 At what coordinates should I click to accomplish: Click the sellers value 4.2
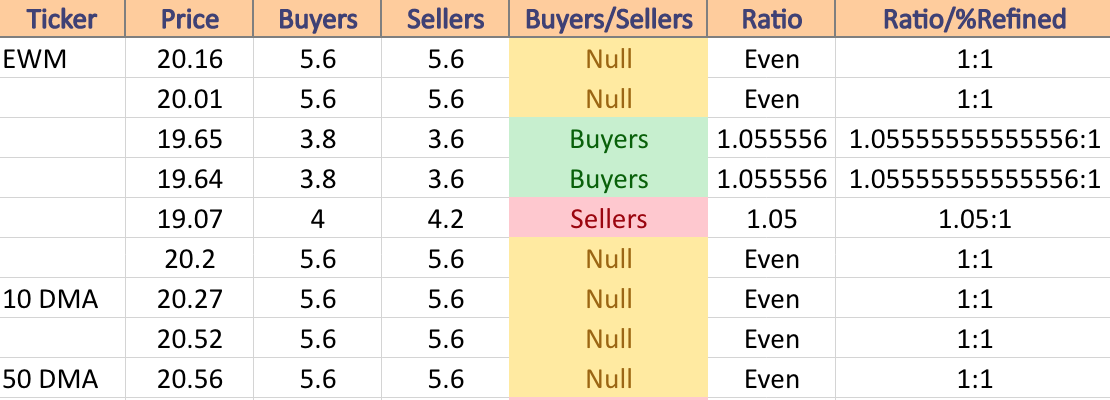point(445,218)
